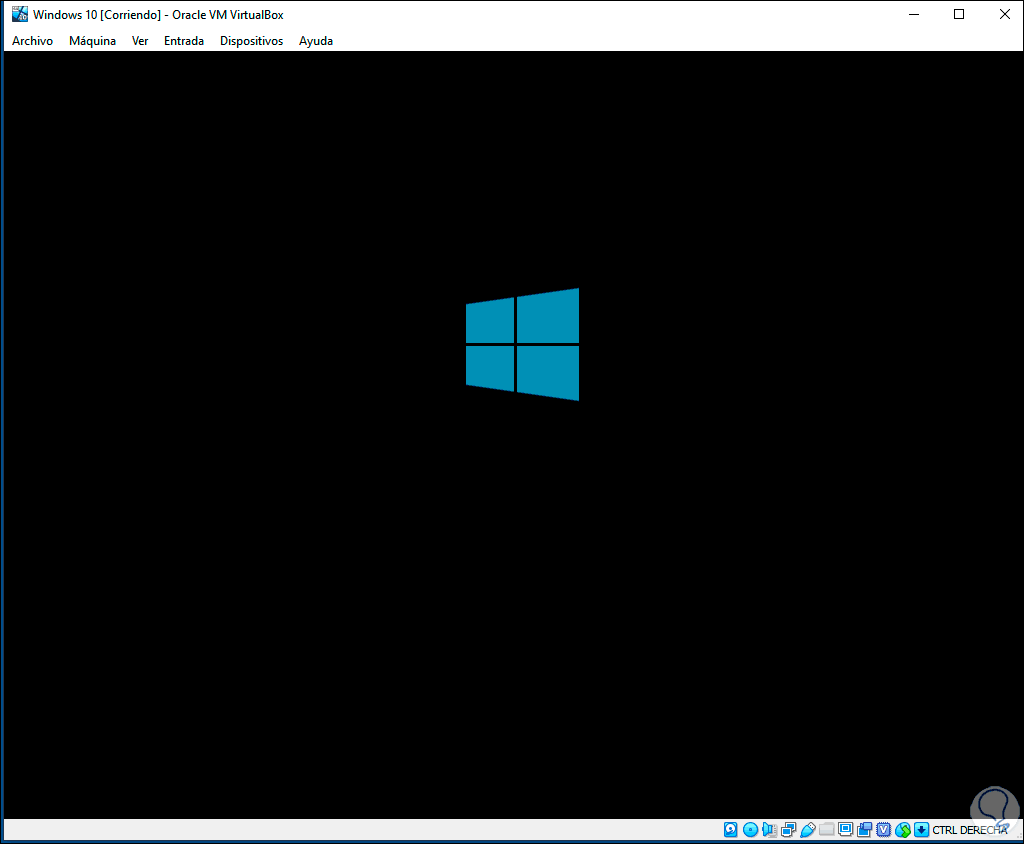
Task: Open the Archivo menu
Action: tap(33, 41)
